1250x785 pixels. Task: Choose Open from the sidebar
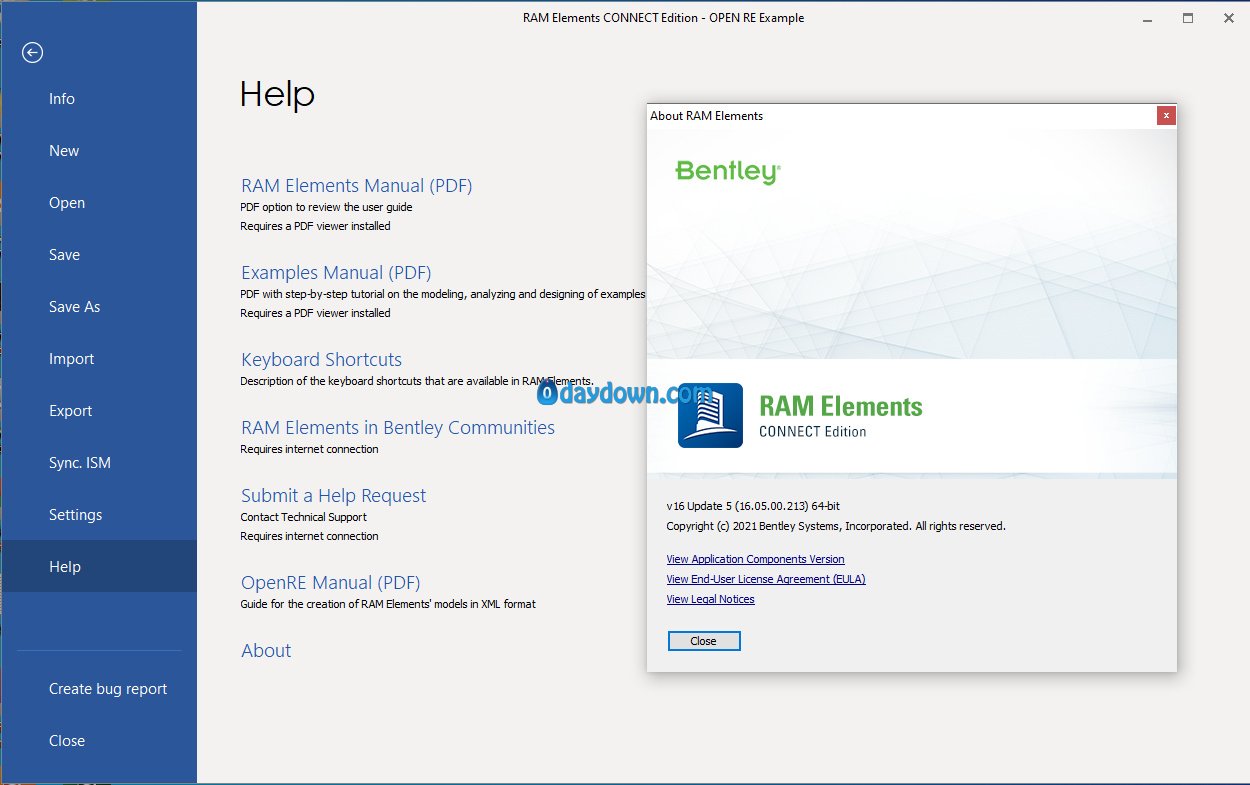pos(99,203)
